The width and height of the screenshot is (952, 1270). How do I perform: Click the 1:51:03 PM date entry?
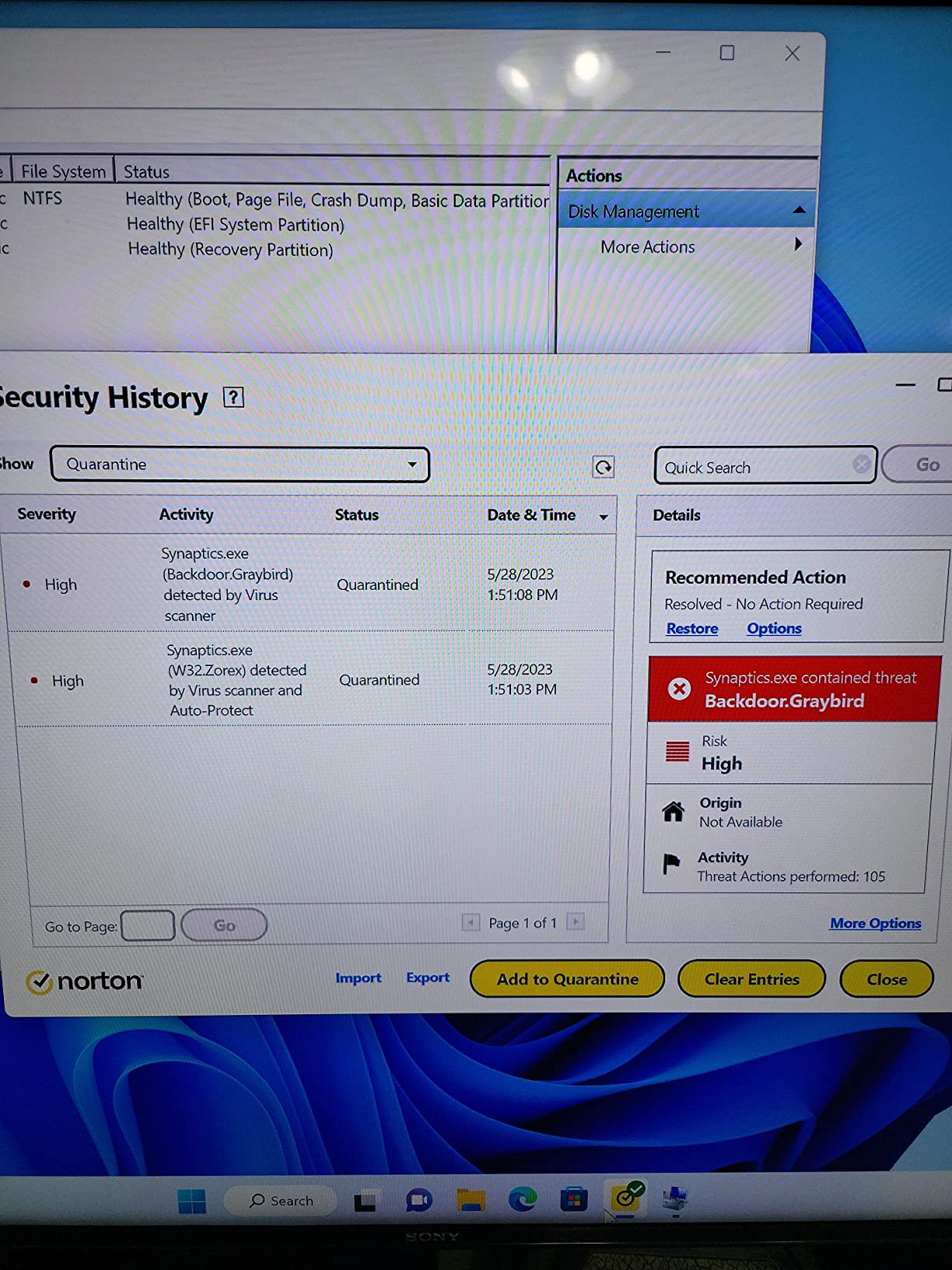(521, 679)
